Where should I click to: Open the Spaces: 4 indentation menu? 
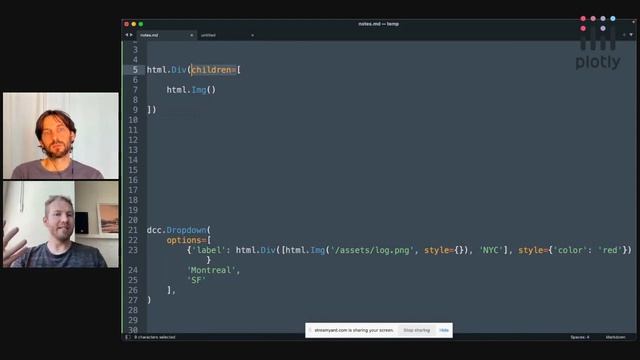coord(580,337)
